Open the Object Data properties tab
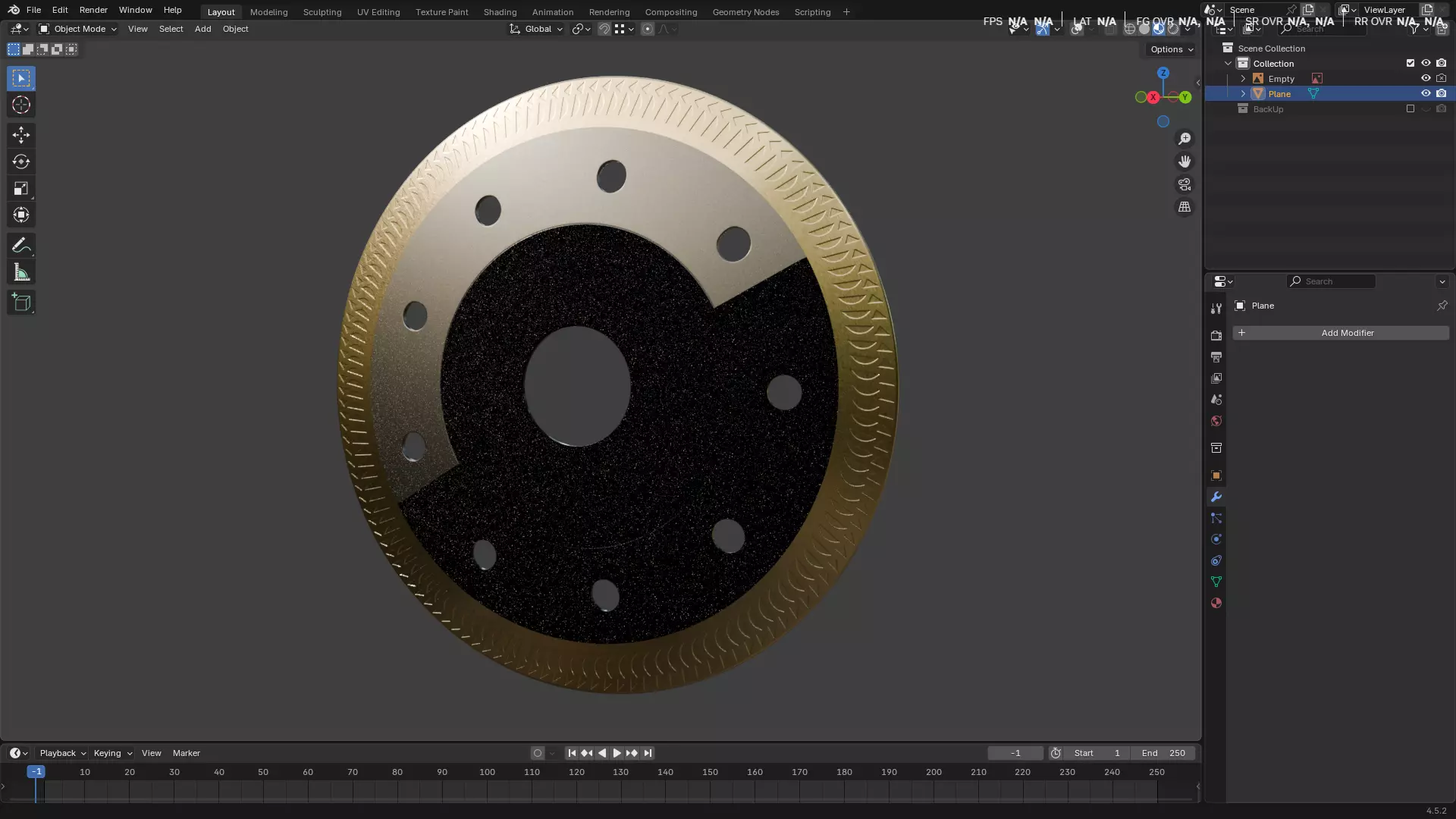This screenshot has width=1456, height=819. click(x=1216, y=582)
